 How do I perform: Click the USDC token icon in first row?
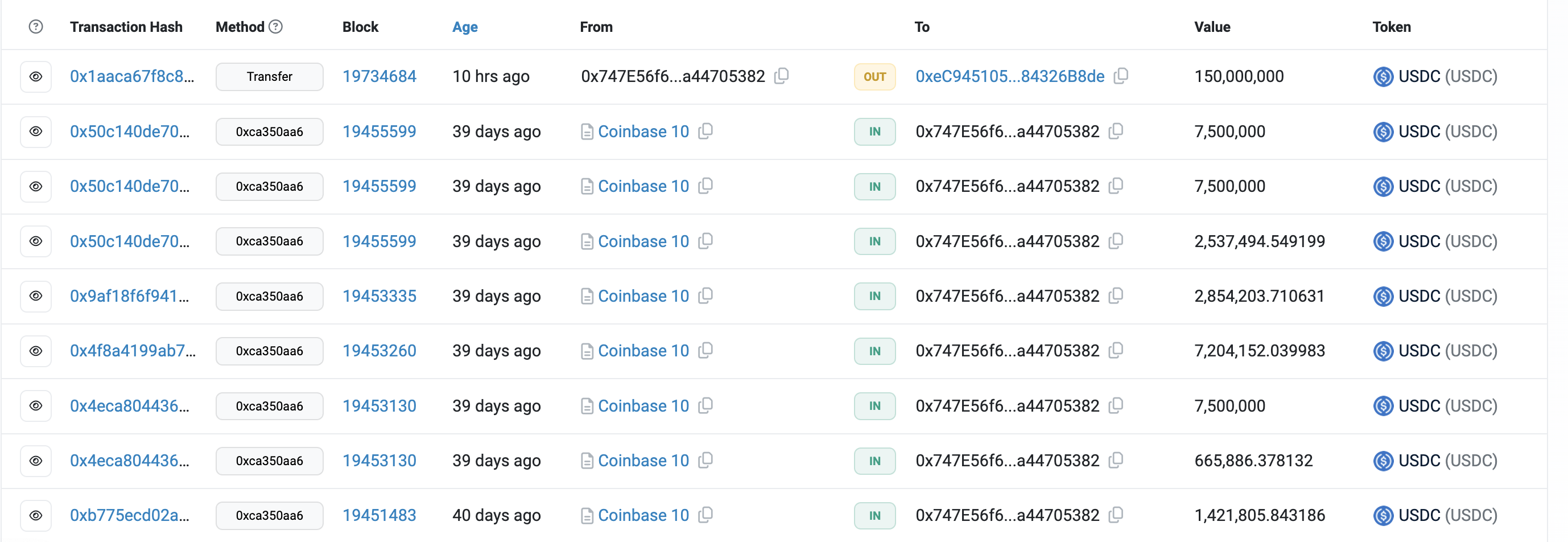coord(1383,77)
